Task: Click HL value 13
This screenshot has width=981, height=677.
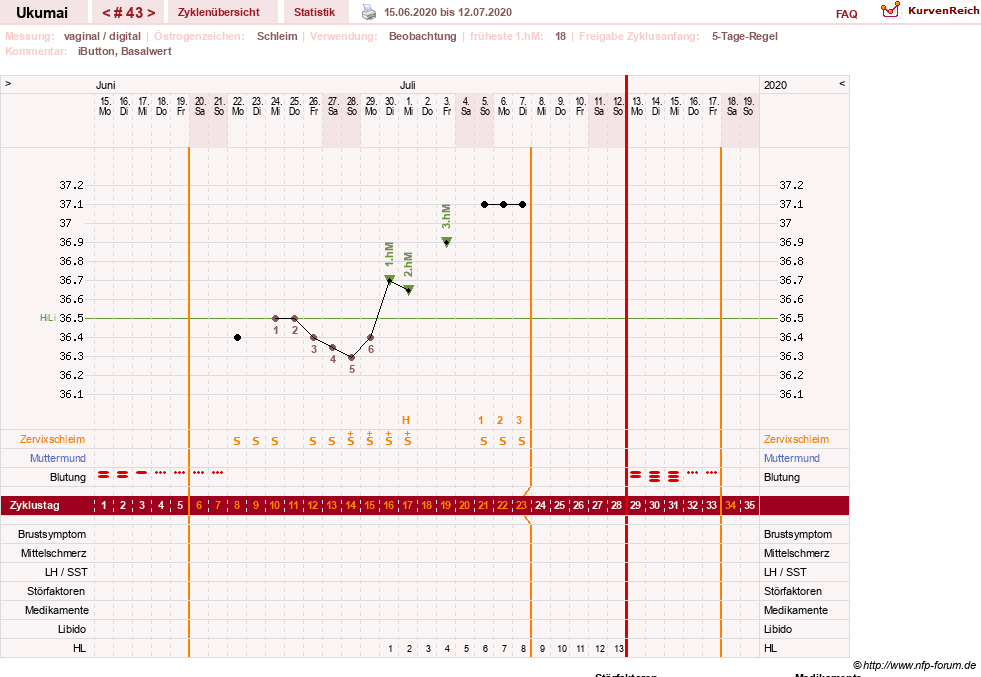Action: point(619,649)
